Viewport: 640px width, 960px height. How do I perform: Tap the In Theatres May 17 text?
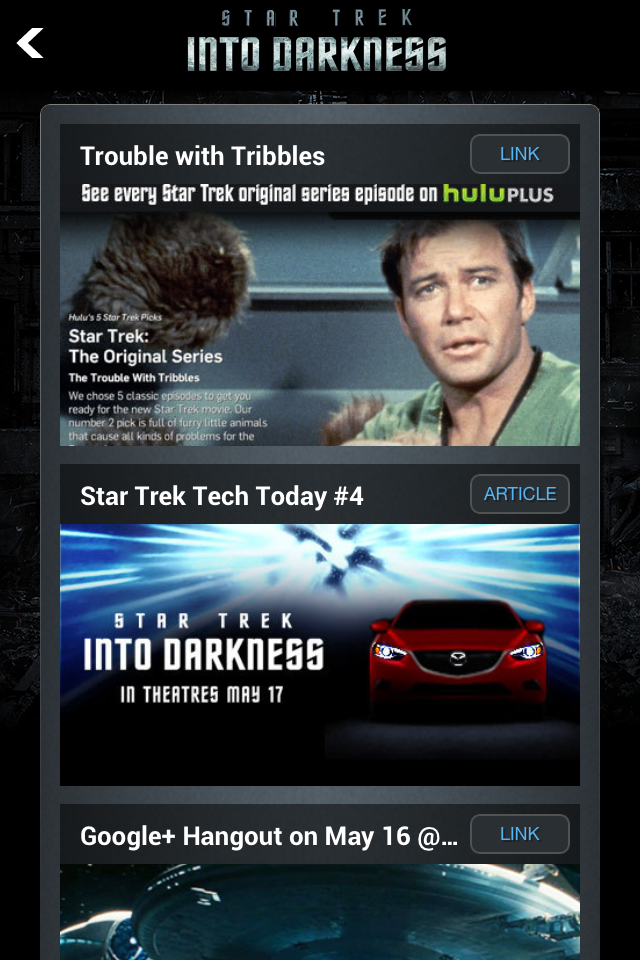pyautogui.click(x=201, y=694)
